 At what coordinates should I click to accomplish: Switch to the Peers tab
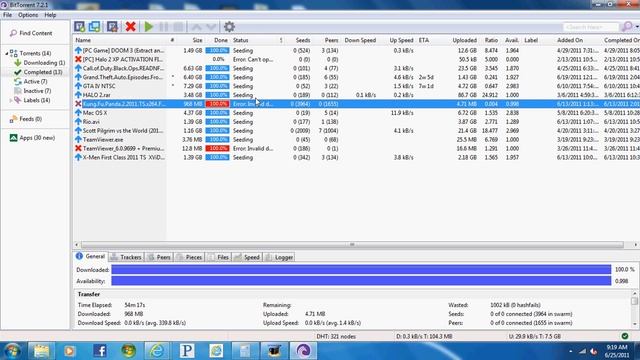tap(159, 257)
